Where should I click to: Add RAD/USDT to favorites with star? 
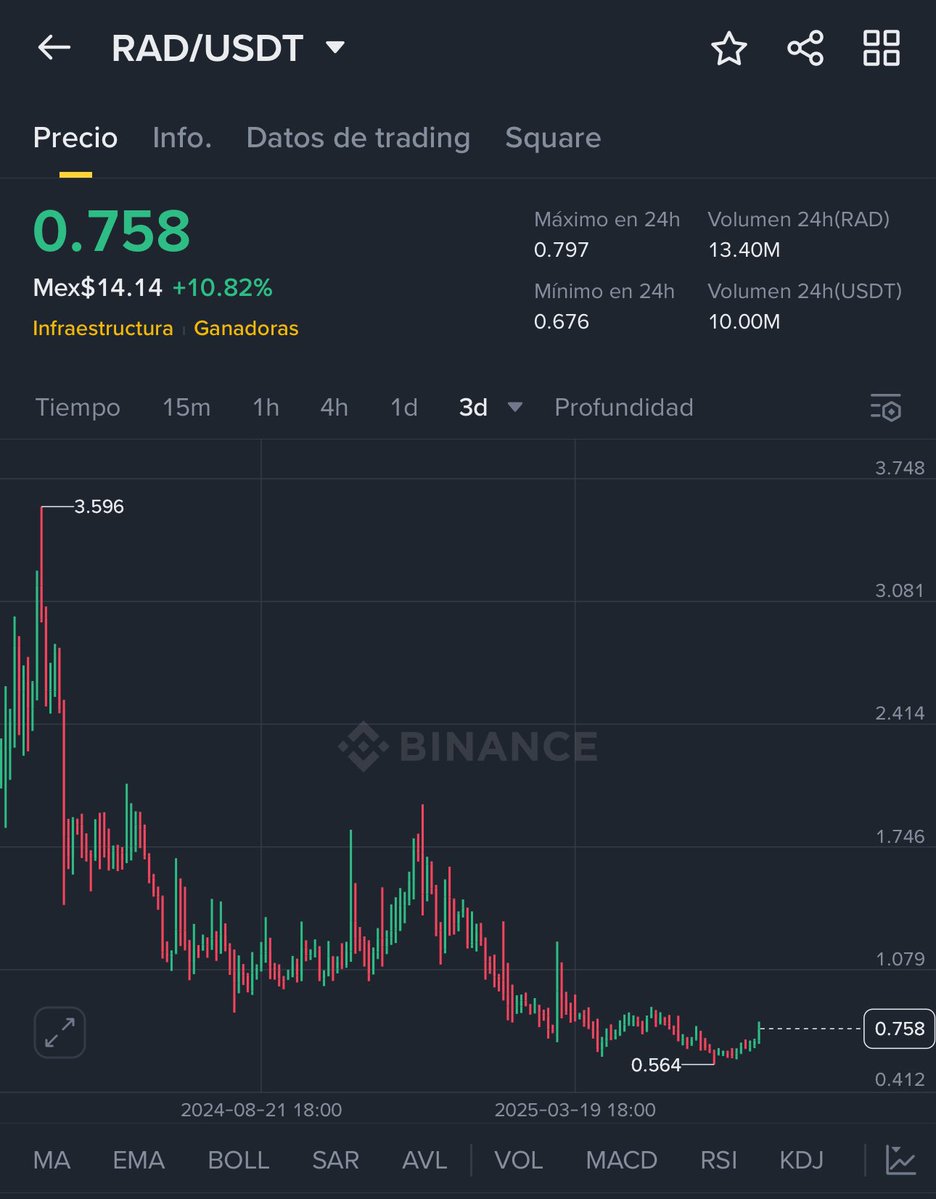click(729, 48)
